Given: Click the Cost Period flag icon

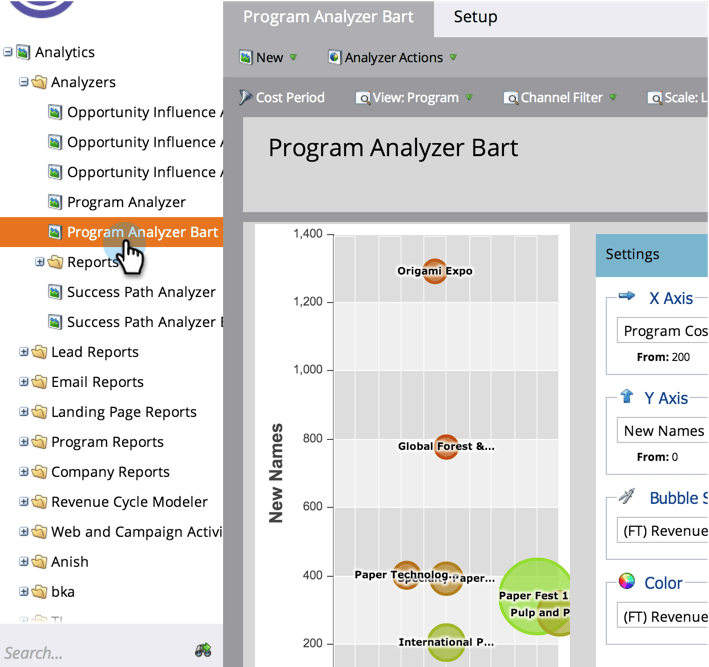Looking at the screenshot, I should pyautogui.click(x=245, y=97).
